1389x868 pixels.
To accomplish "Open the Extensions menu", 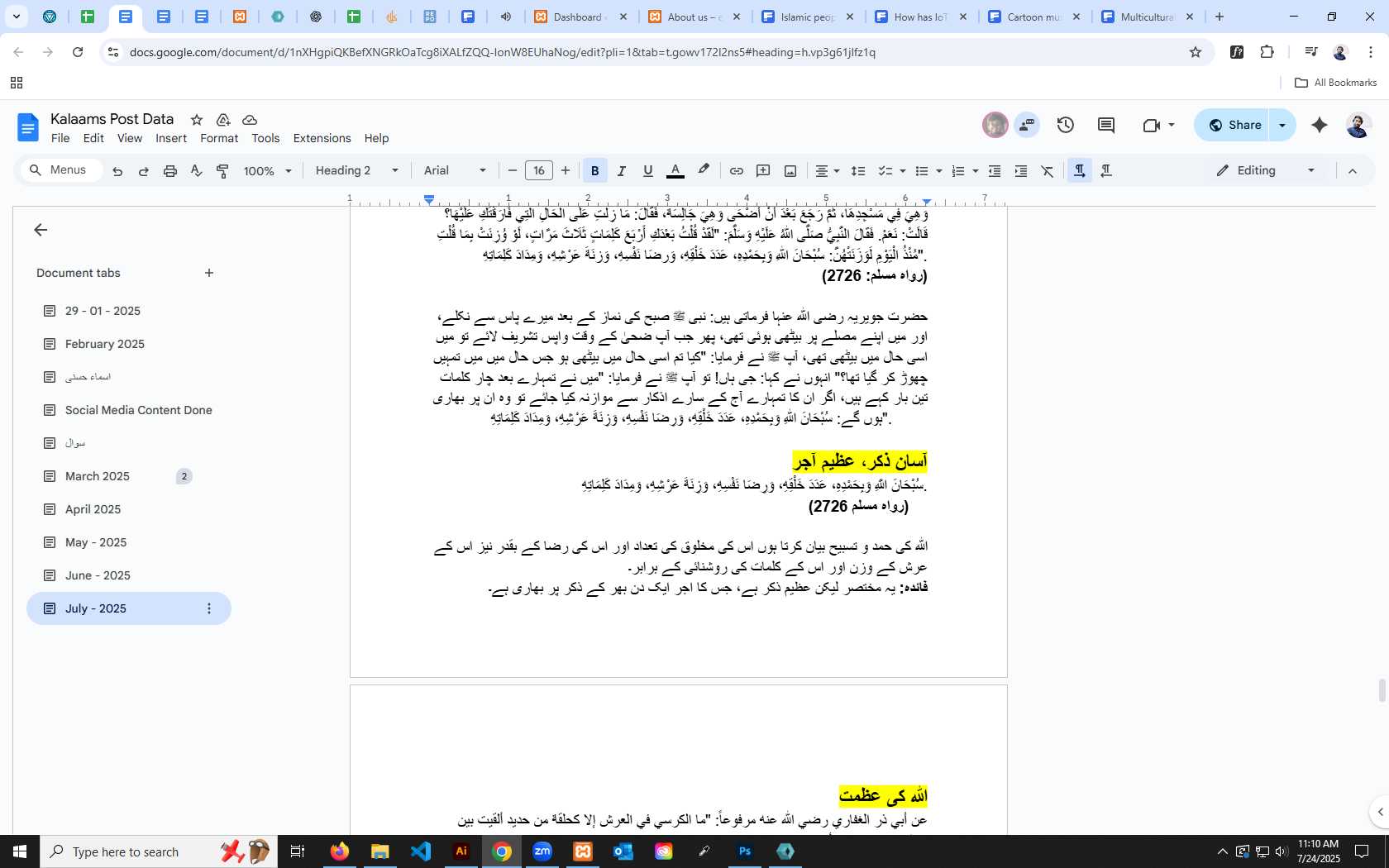I will pyautogui.click(x=322, y=138).
